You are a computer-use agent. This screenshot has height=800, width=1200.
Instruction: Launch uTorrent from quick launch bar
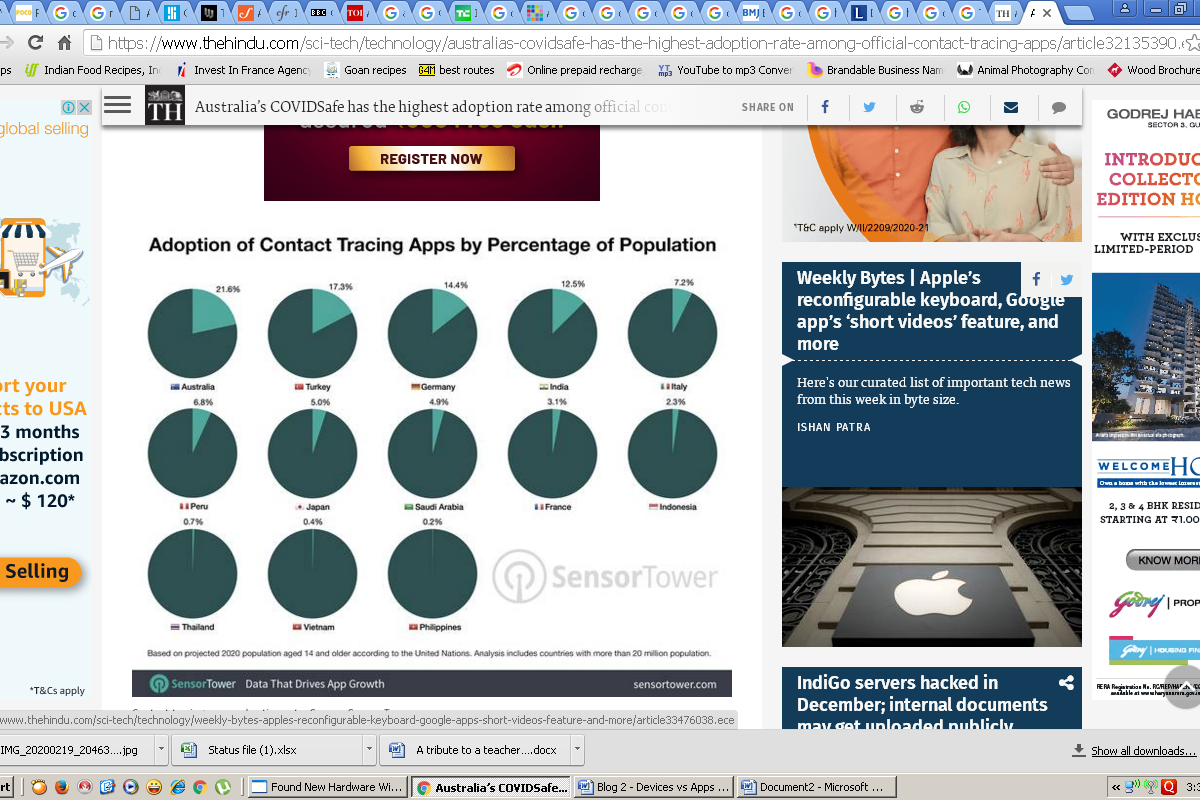pos(223,787)
